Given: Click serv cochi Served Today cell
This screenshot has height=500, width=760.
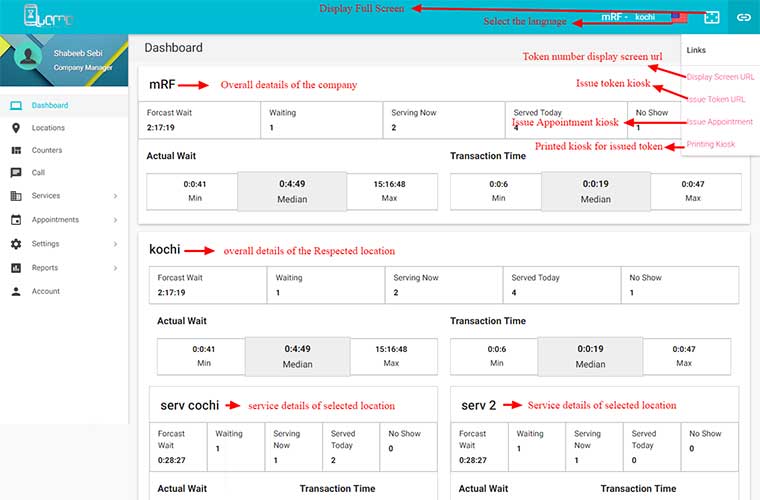Looking at the screenshot, I should 351,447.
